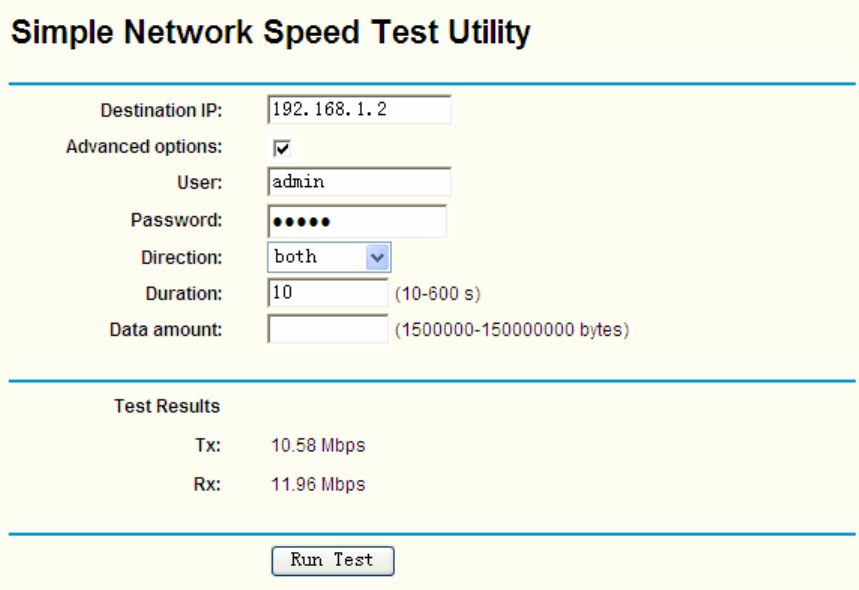This screenshot has width=859, height=590.
Task: Uncheck the Advanced options checkbox
Action: (282, 148)
